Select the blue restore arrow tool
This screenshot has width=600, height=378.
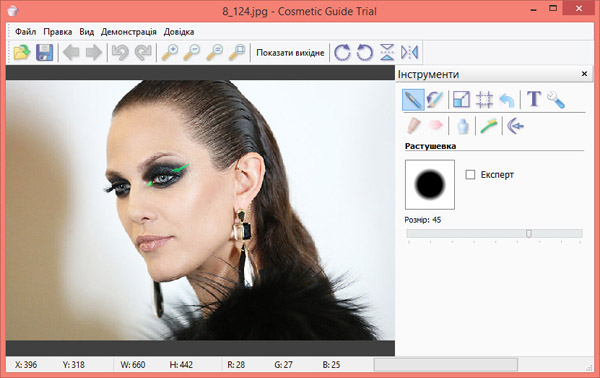(x=507, y=100)
